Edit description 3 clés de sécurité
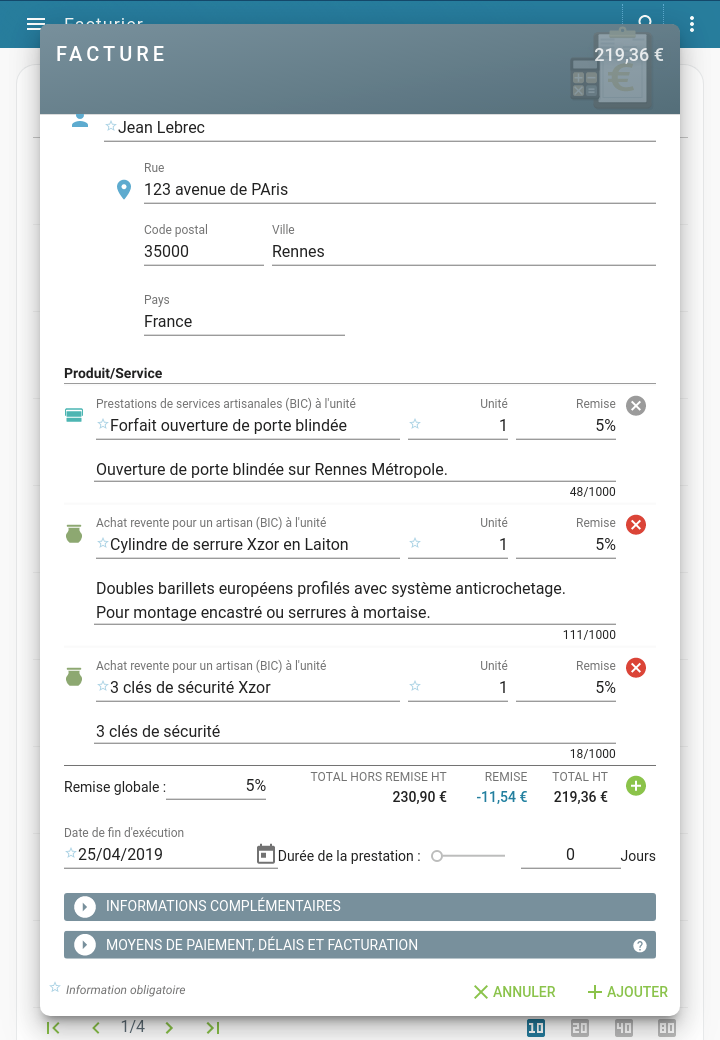The width and height of the screenshot is (720, 1040). tap(355, 732)
